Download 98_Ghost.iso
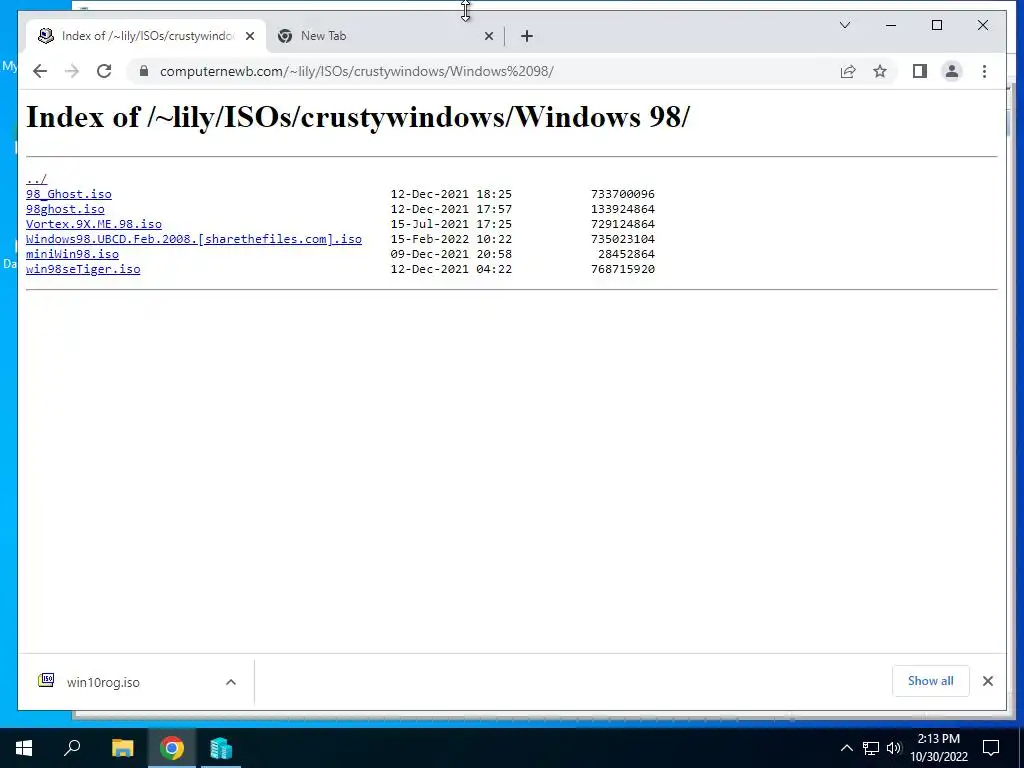Viewport: 1024px width, 768px height. 69,194
